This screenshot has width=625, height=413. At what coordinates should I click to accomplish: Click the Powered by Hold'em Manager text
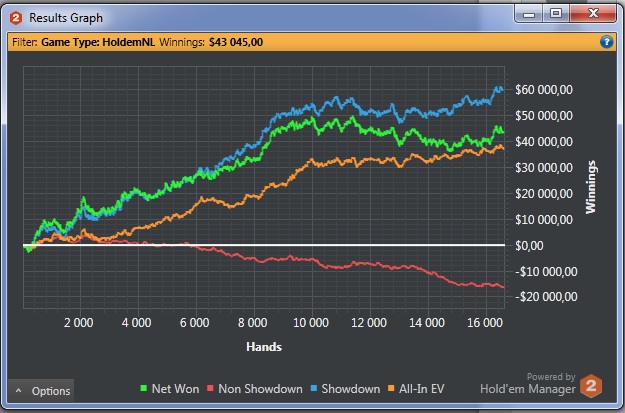coord(528,383)
